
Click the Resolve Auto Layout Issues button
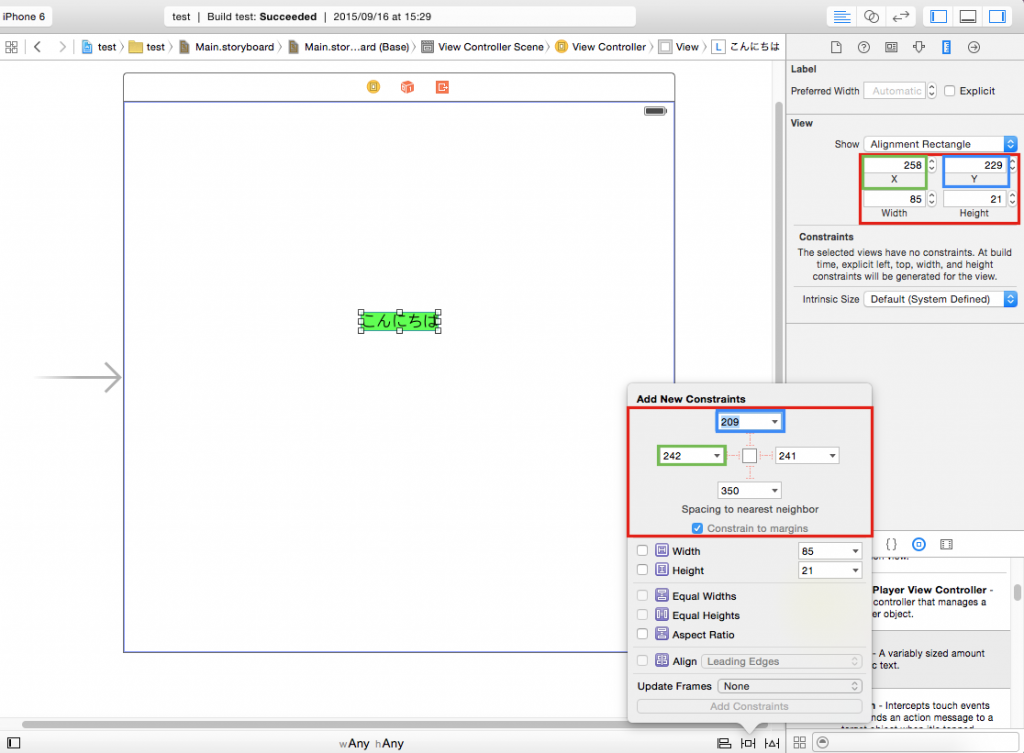772,743
